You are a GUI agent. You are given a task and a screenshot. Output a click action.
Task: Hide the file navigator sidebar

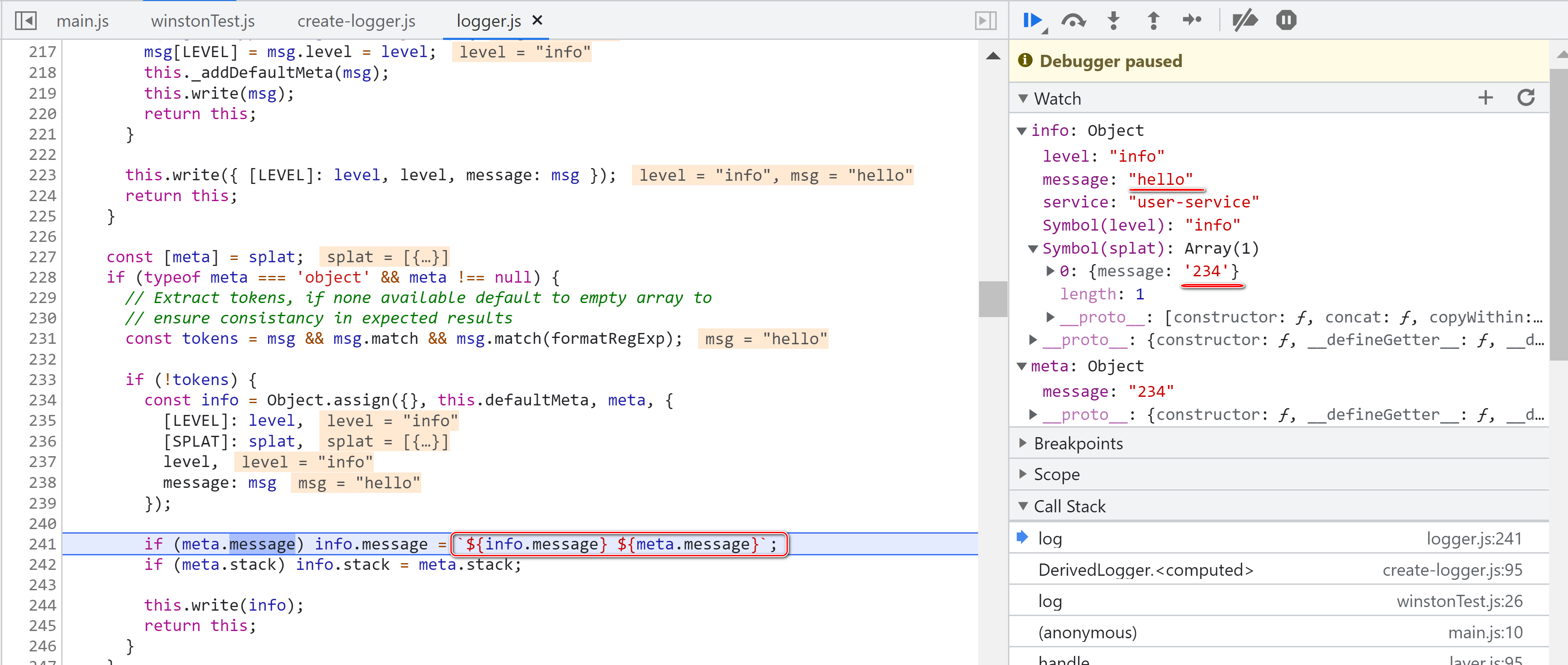coord(25,21)
